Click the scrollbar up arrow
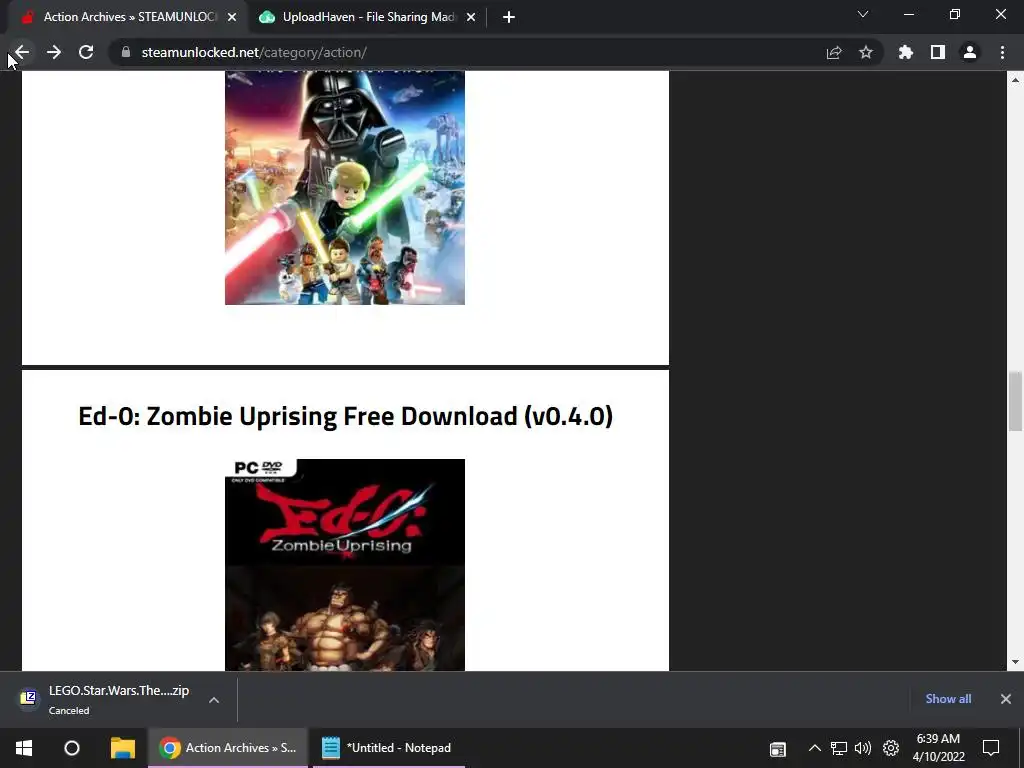Viewport: 1024px width, 768px height. [1015, 80]
